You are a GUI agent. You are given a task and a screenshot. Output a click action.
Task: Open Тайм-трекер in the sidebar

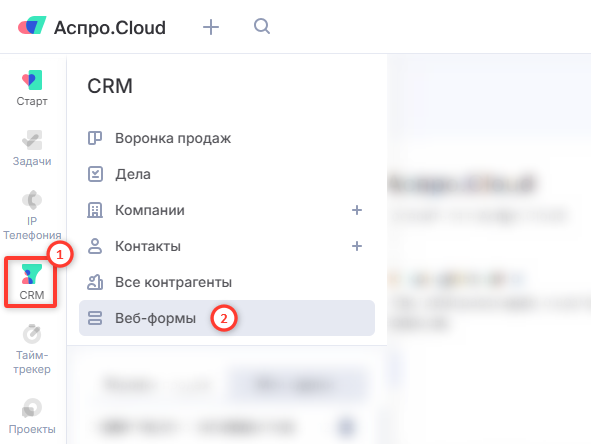click(x=32, y=349)
